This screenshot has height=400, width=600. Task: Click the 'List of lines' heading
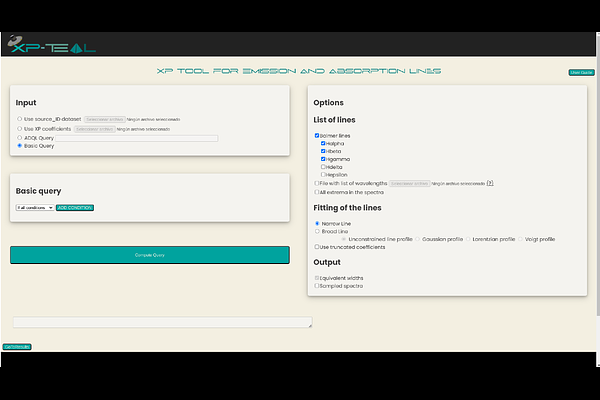point(334,120)
